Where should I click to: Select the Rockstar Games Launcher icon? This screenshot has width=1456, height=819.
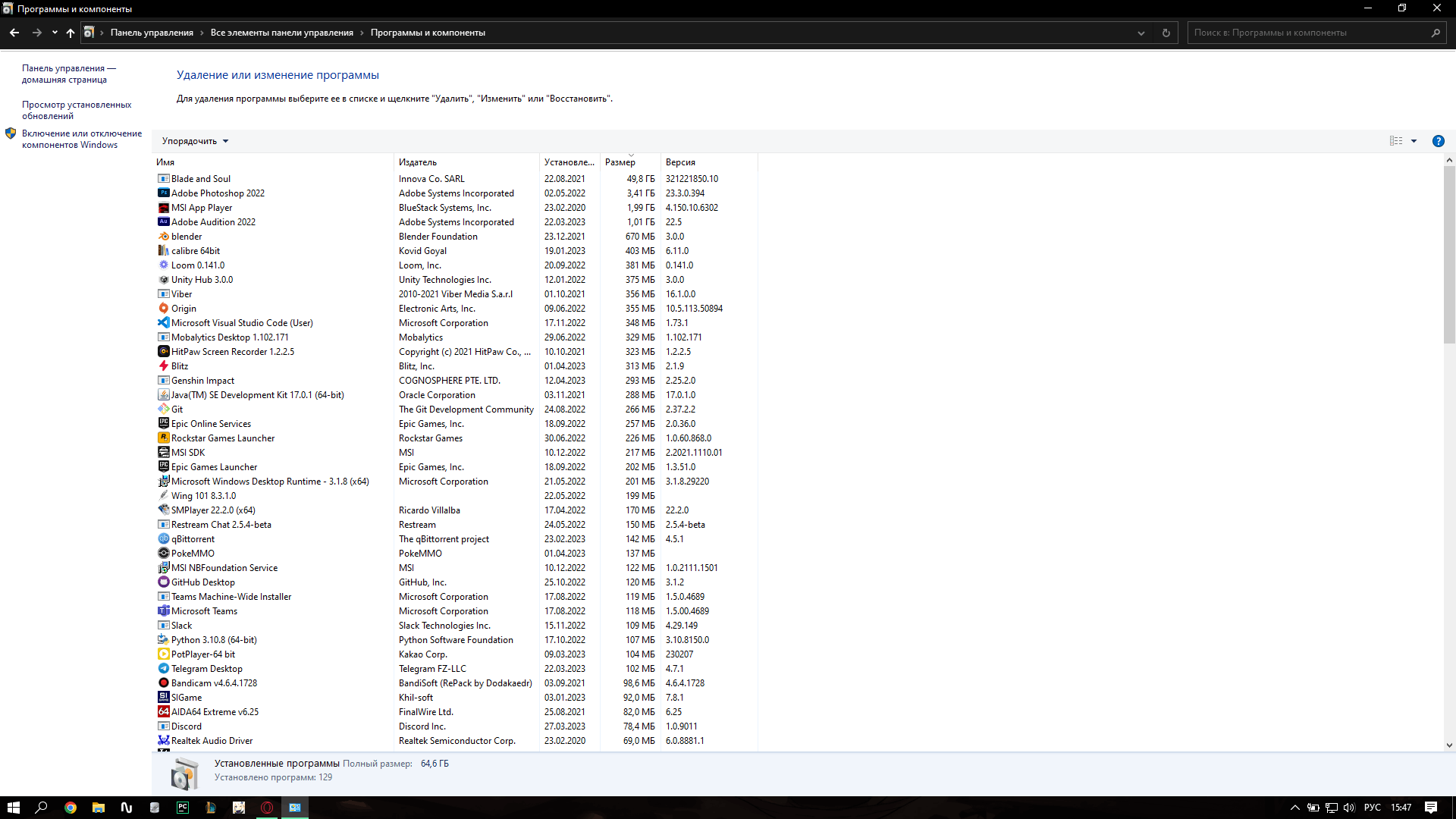tap(163, 438)
